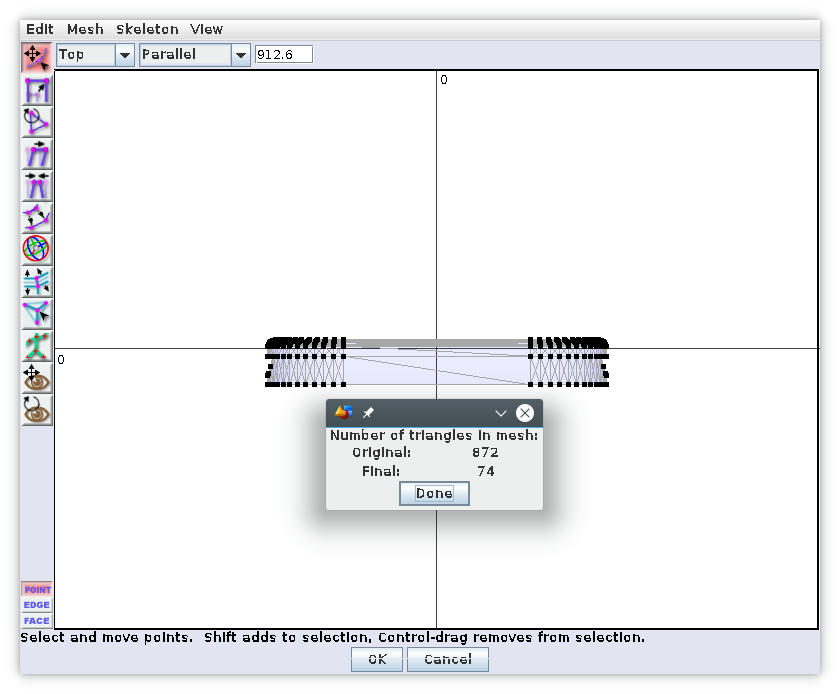The height and width of the screenshot is (694, 840).
Task: Select the scale points tool
Action: pyautogui.click(x=36, y=89)
